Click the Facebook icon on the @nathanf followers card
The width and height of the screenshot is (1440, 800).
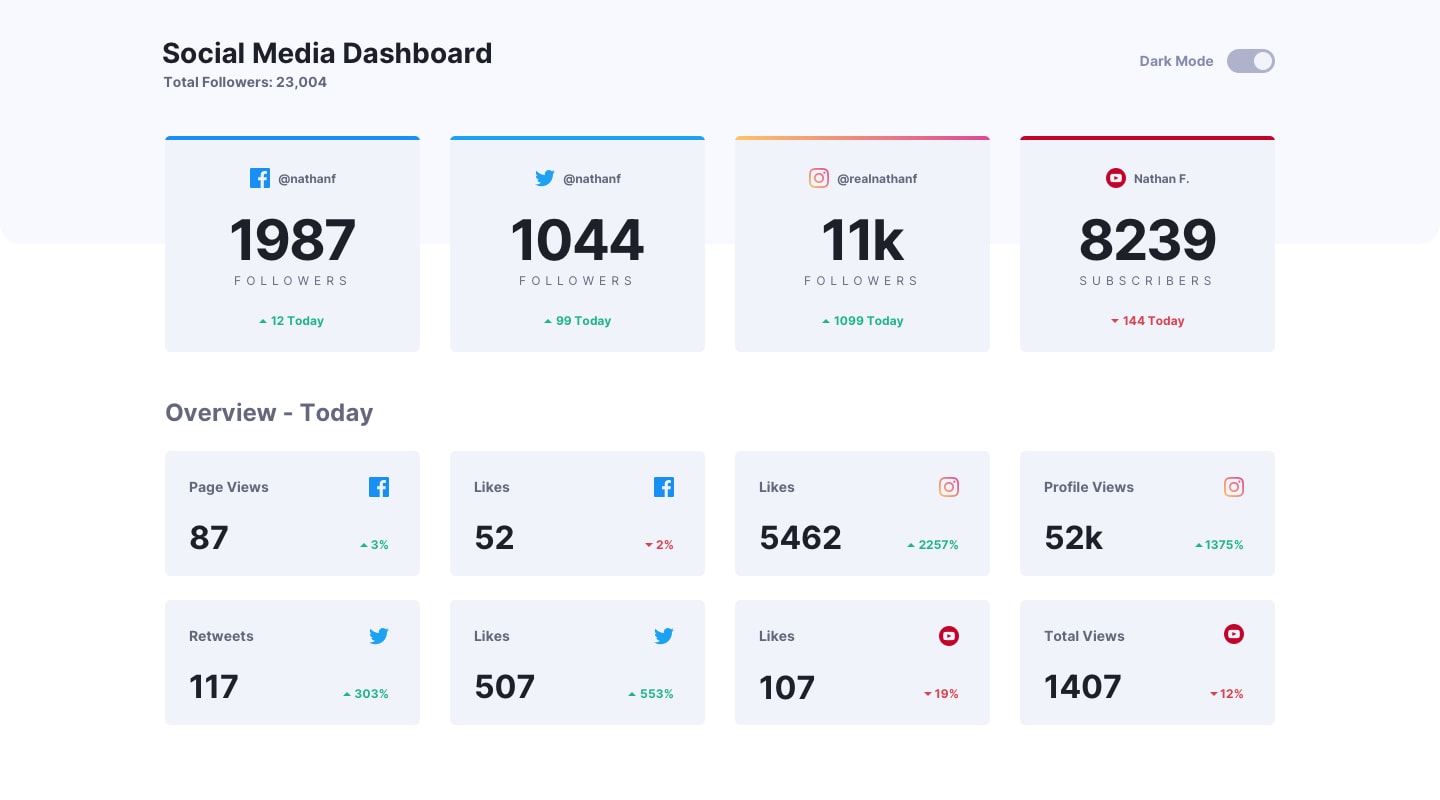tap(260, 178)
